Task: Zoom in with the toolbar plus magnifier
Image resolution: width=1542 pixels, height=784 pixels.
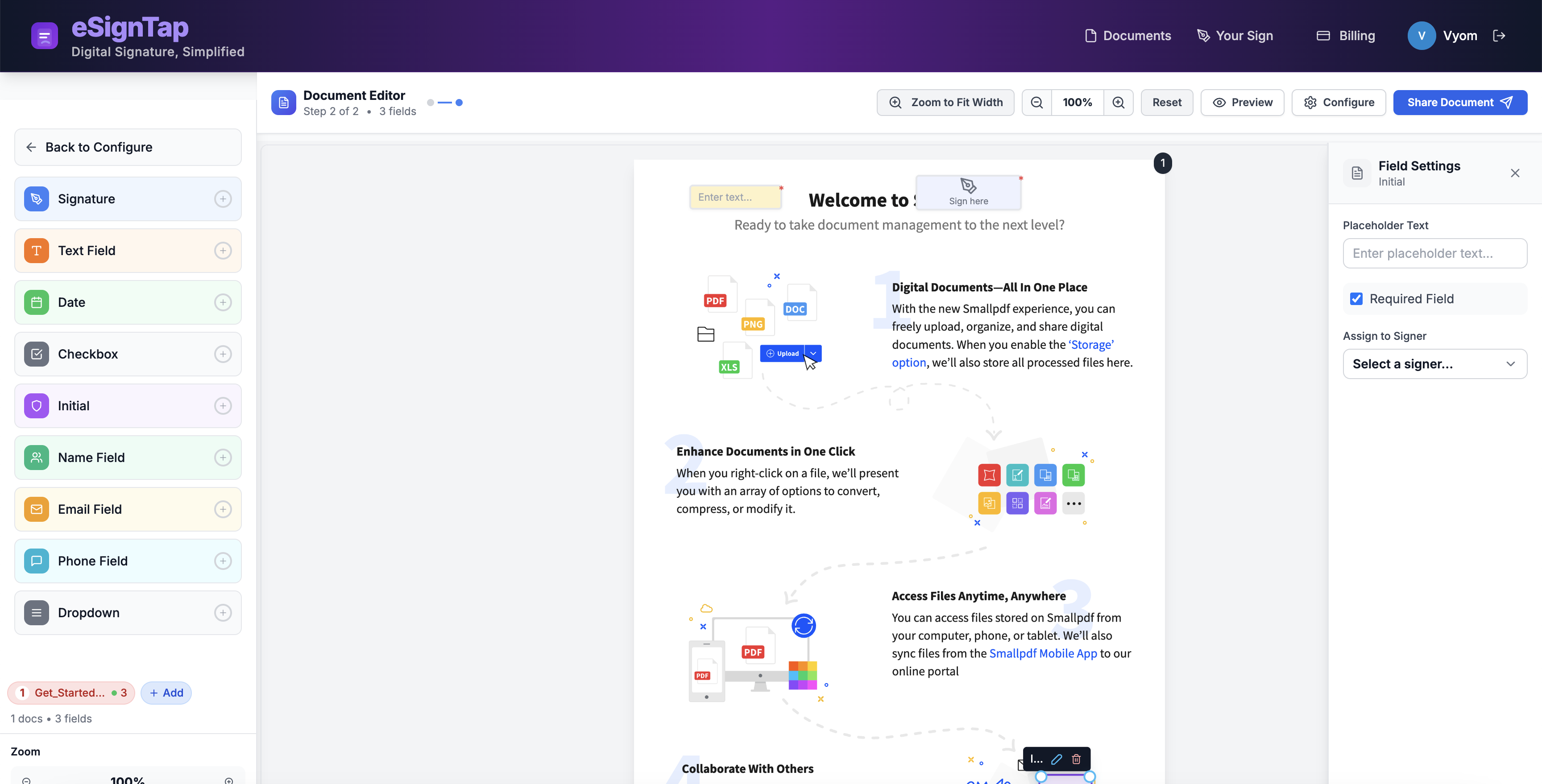Action: [x=1118, y=102]
